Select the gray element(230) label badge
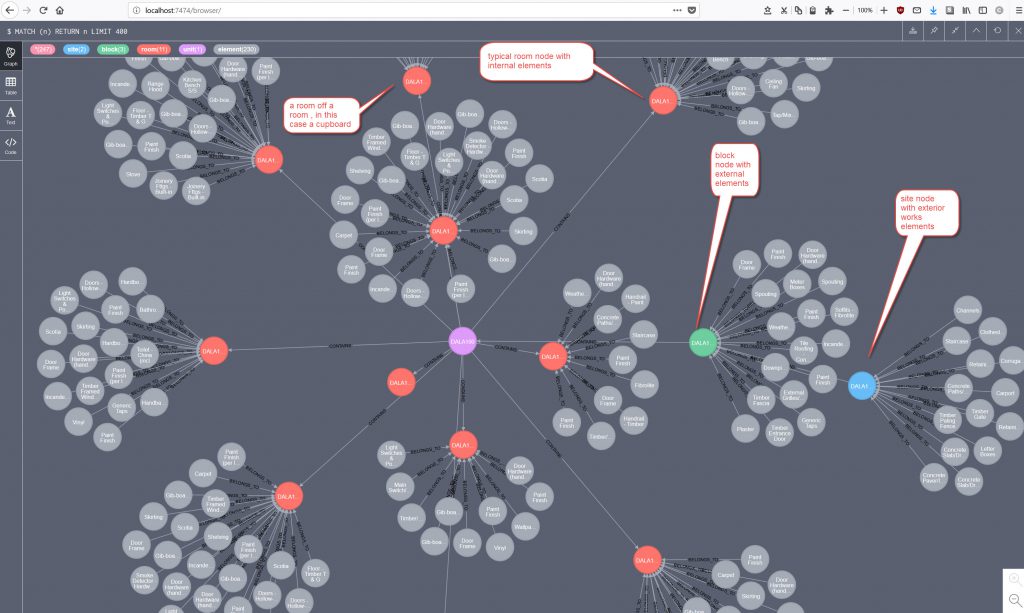This screenshot has width=1024, height=613. [x=236, y=49]
